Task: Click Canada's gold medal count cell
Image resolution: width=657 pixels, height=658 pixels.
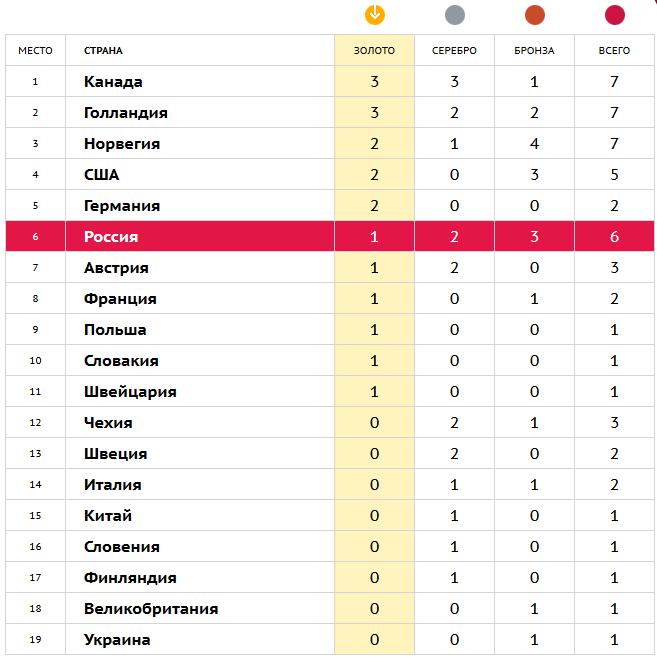Action: point(374,82)
